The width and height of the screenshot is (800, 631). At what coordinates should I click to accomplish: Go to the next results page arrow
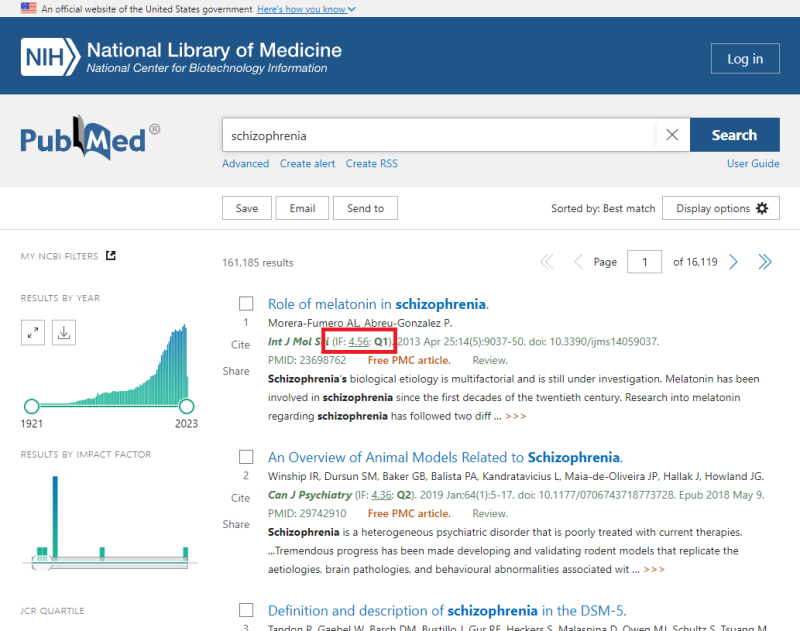[x=733, y=261]
